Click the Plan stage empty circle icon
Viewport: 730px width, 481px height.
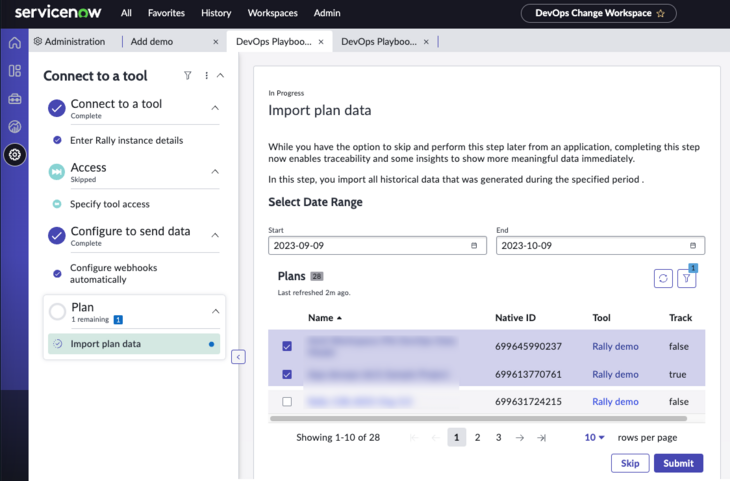pyautogui.click(x=57, y=312)
